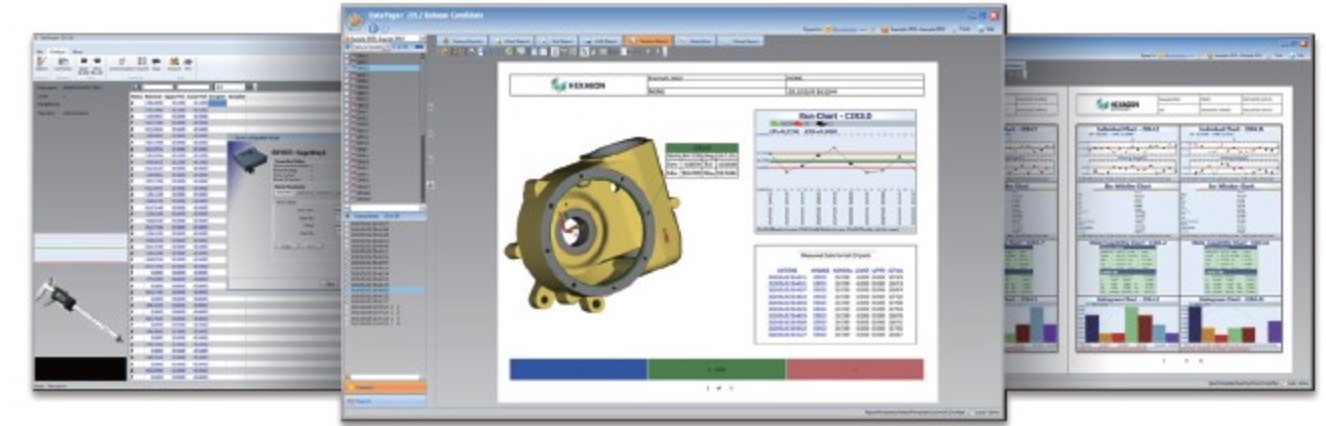Click the Run Chart C353.D graph

tap(834, 171)
